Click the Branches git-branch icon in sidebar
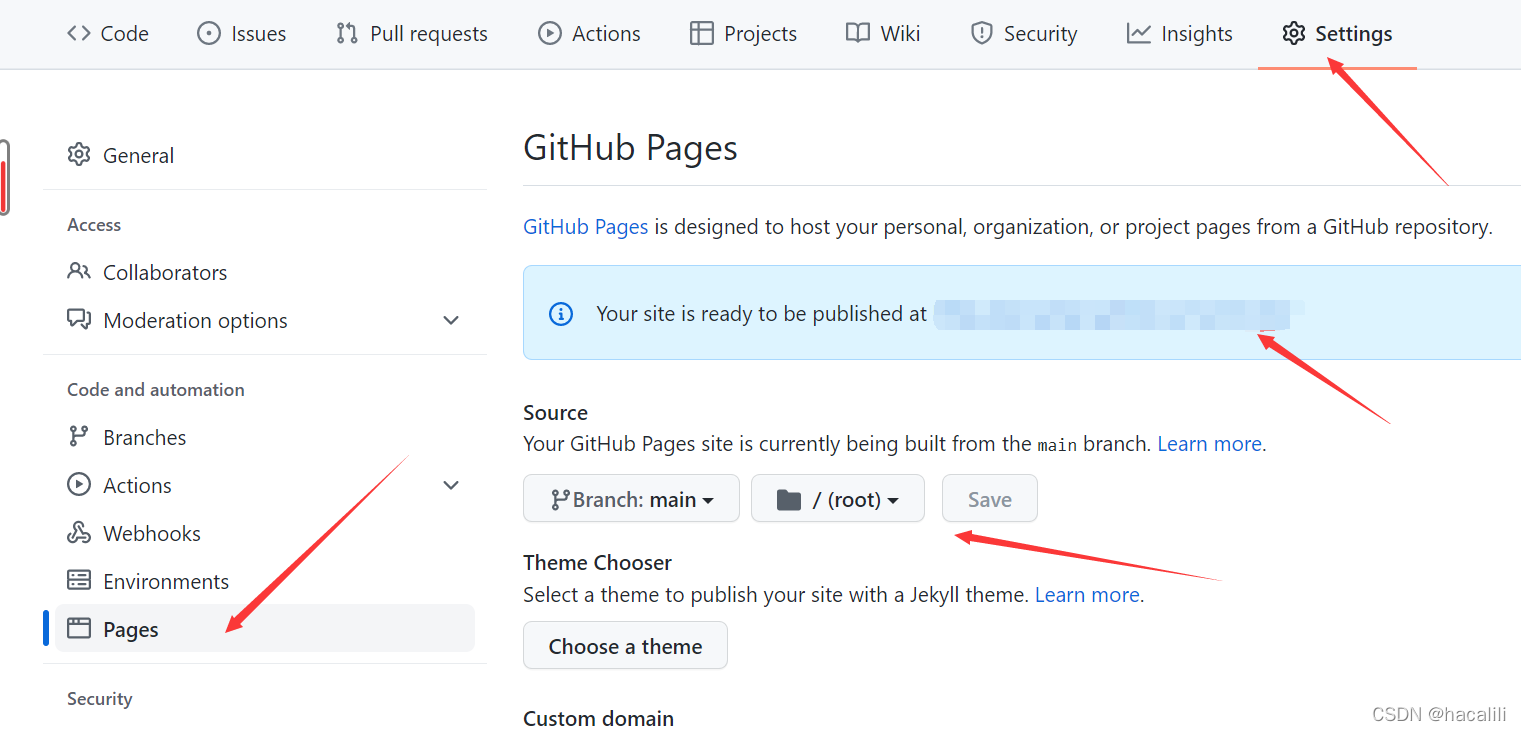This screenshot has width=1521, height=731. [78, 436]
